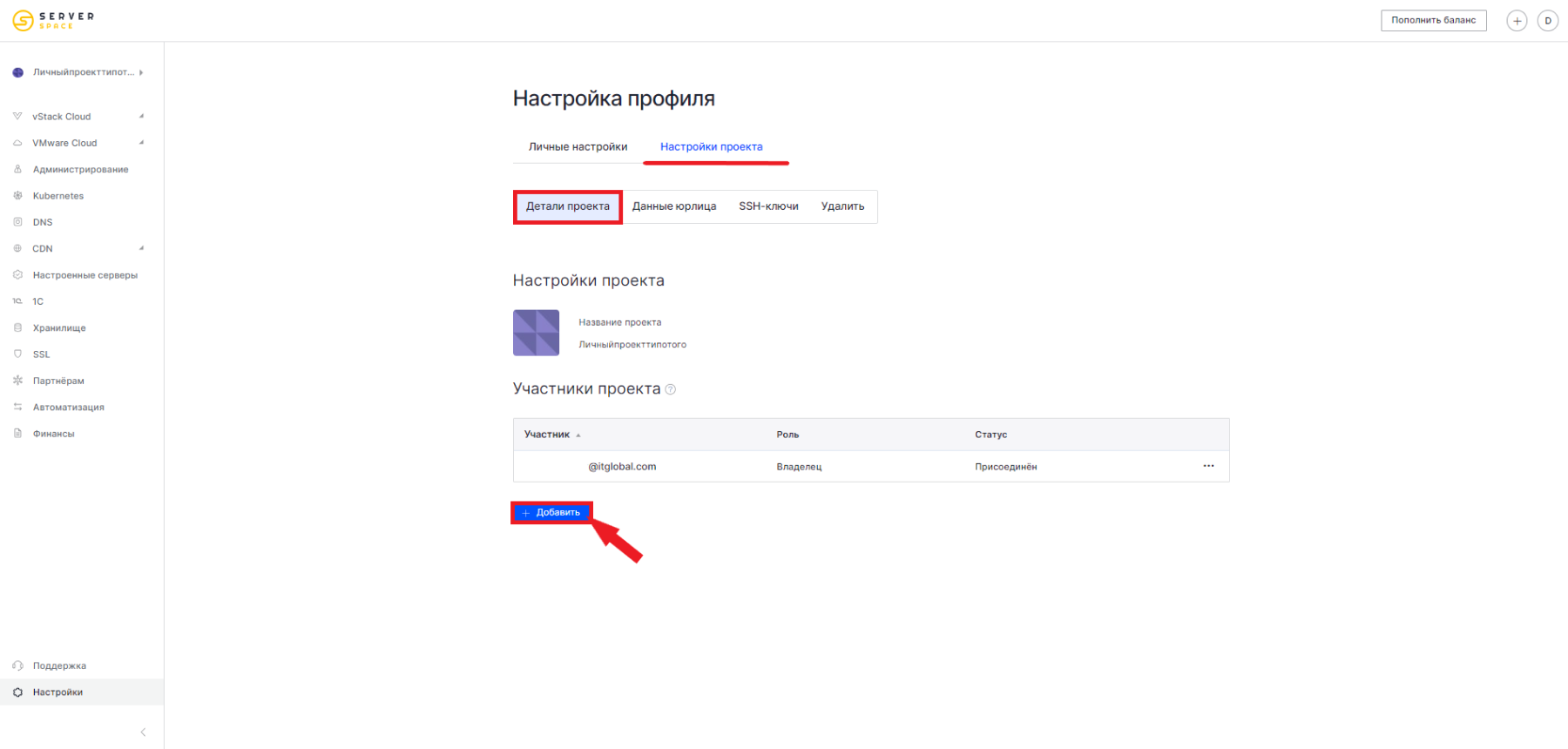
Task: Go to Финансы in sidebar
Action: point(53,434)
